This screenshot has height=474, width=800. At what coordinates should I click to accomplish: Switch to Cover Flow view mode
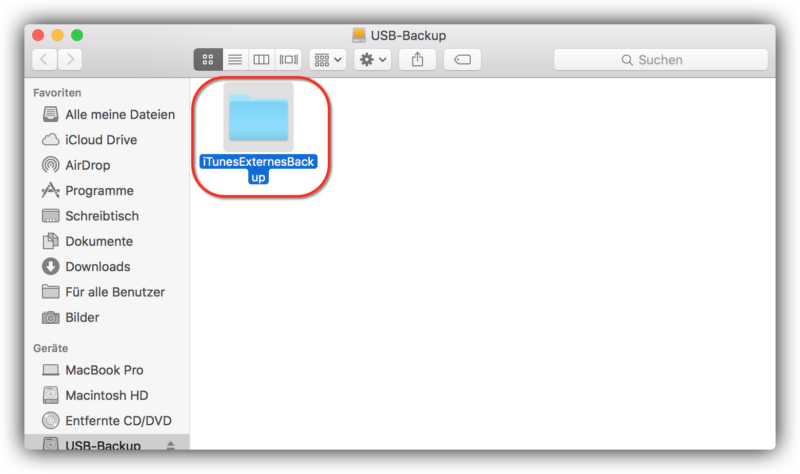(288, 60)
